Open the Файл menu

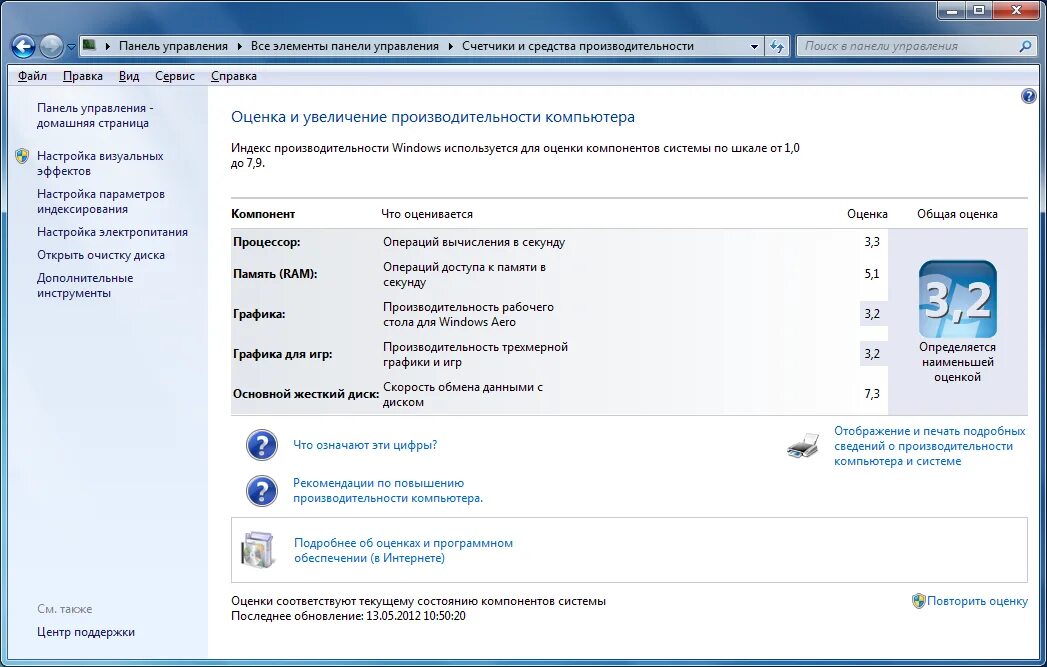click(x=32, y=76)
